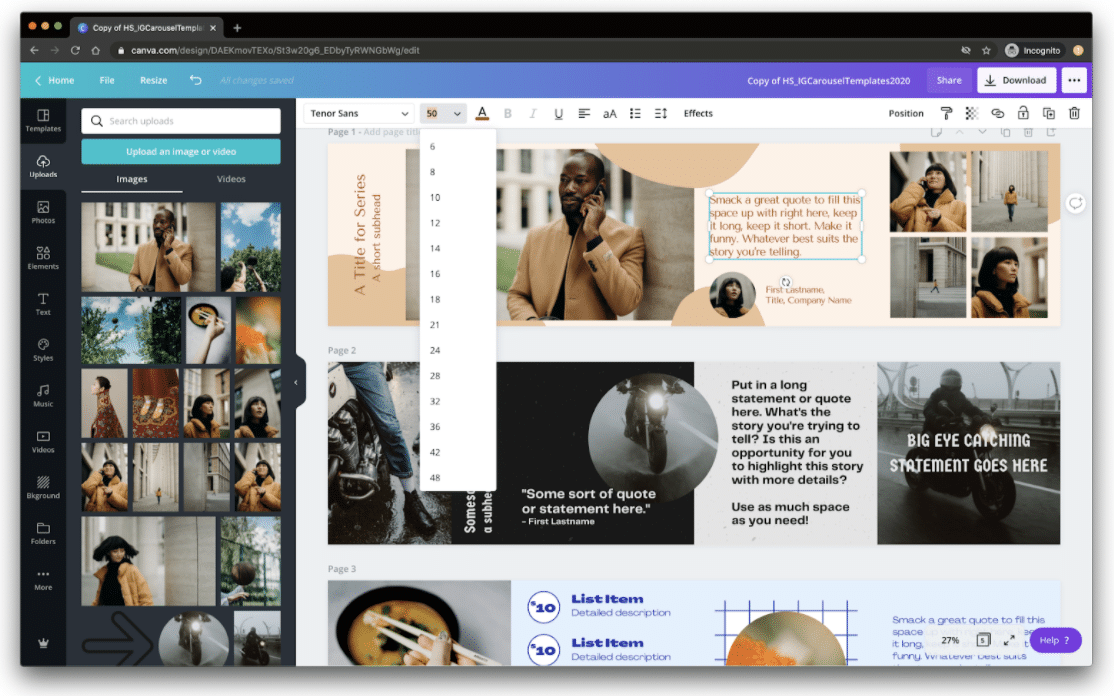
Task: Toggle bold formatting
Action: [x=507, y=113]
